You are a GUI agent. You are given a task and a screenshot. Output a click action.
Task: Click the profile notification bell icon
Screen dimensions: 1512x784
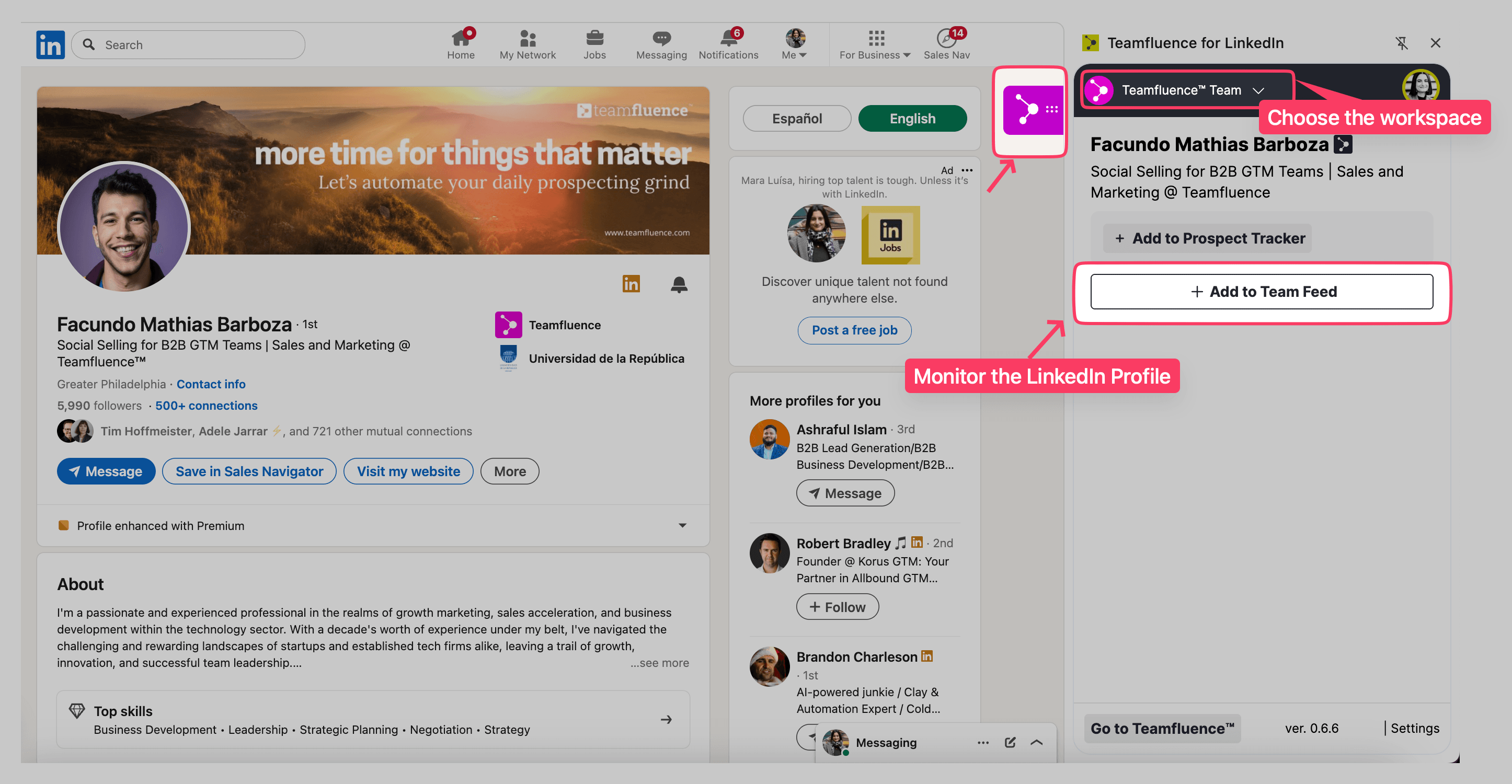pos(679,284)
